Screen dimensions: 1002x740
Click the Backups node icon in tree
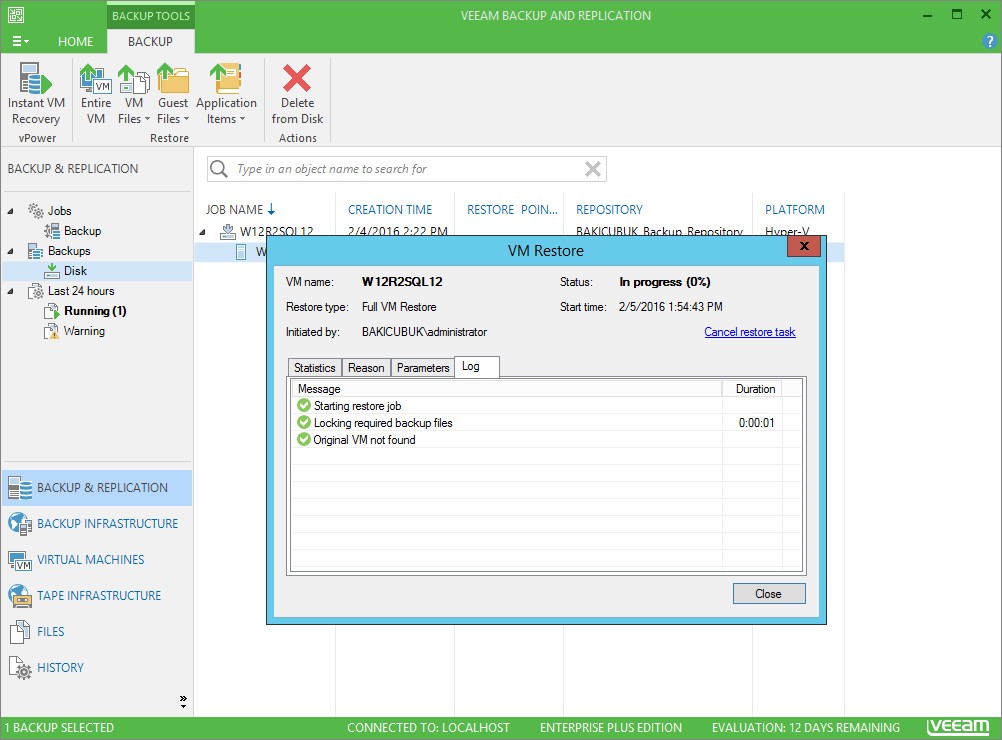[36, 251]
